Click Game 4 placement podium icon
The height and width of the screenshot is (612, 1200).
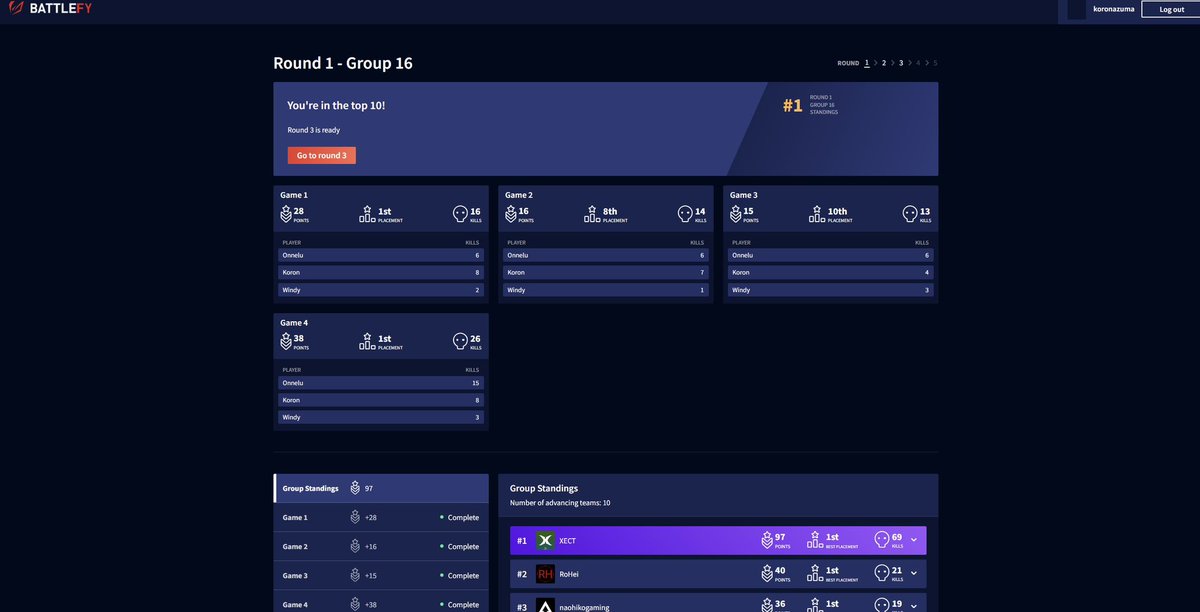click(367, 341)
